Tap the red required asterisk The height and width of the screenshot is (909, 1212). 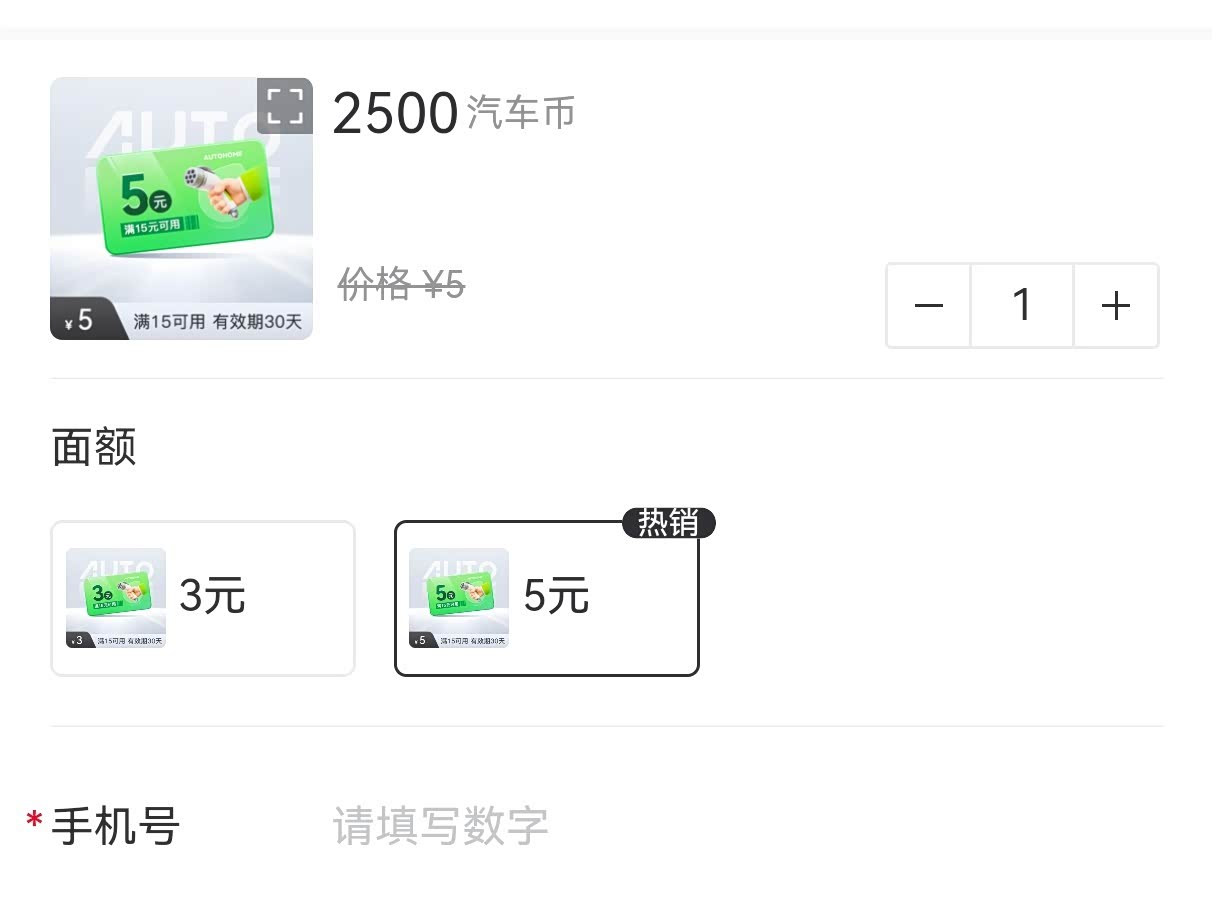35,822
